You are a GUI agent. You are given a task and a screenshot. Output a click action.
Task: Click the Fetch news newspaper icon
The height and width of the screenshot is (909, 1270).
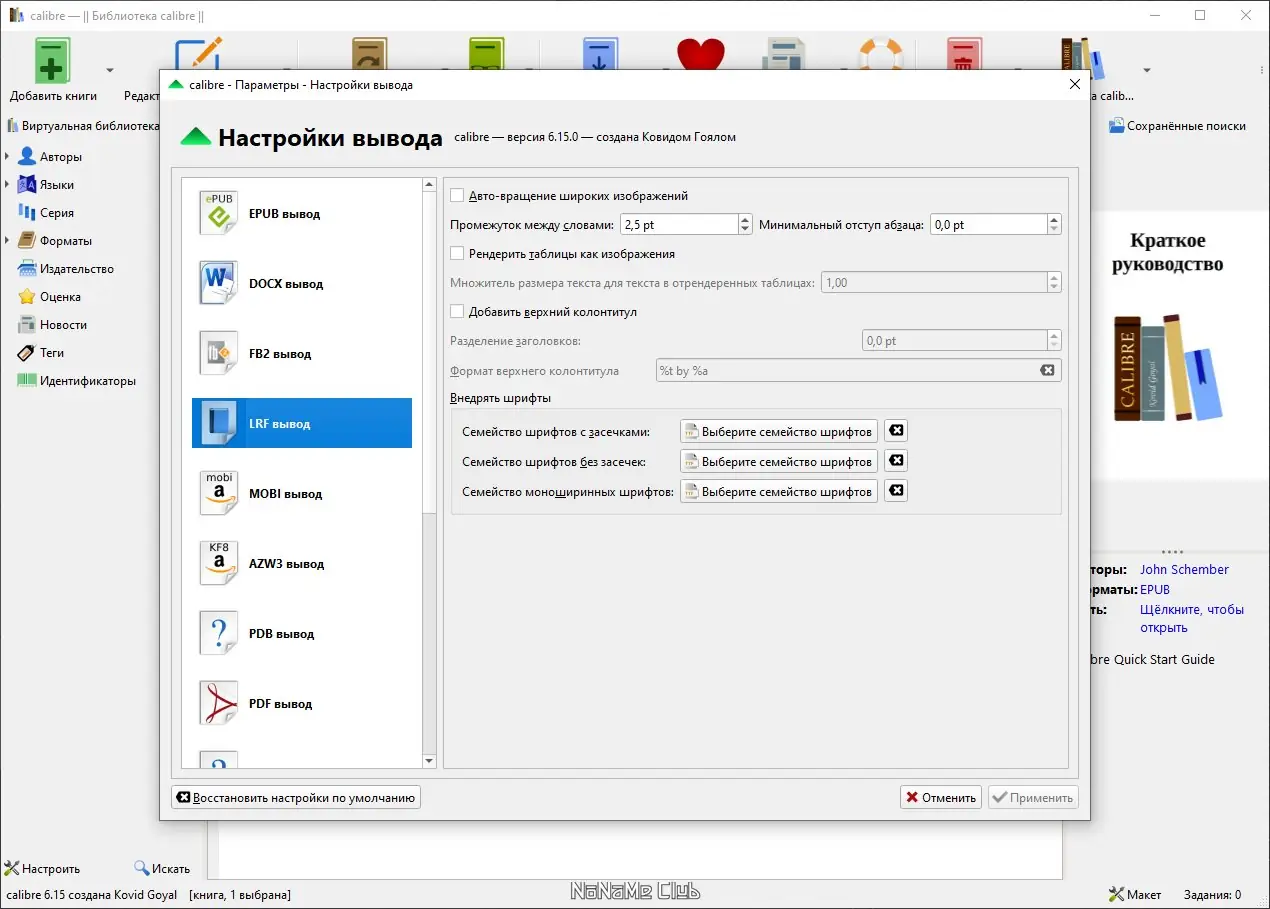[784, 53]
